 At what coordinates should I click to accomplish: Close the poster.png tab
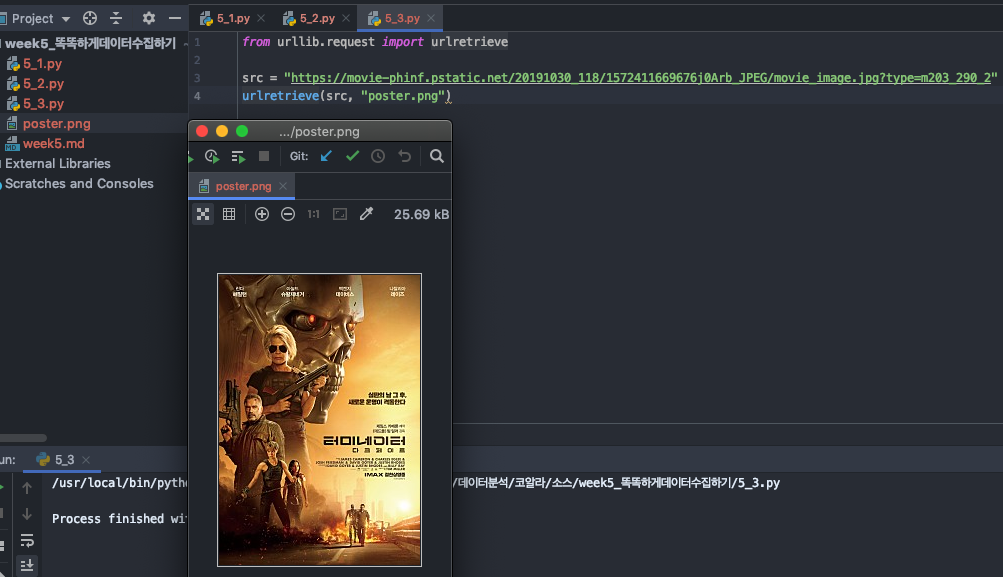pyautogui.click(x=283, y=186)
